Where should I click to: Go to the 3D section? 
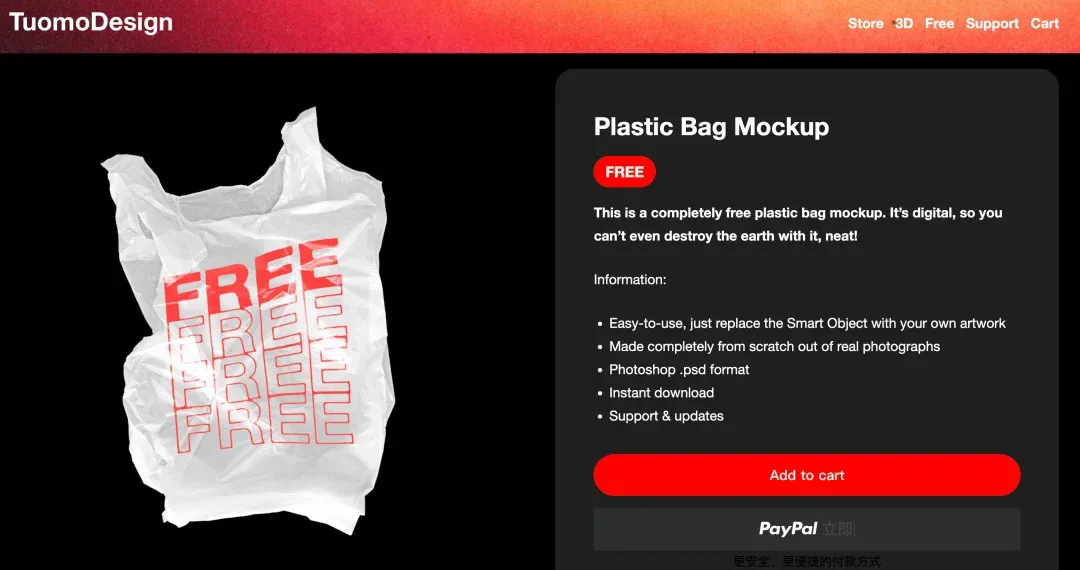click(904, 23)
